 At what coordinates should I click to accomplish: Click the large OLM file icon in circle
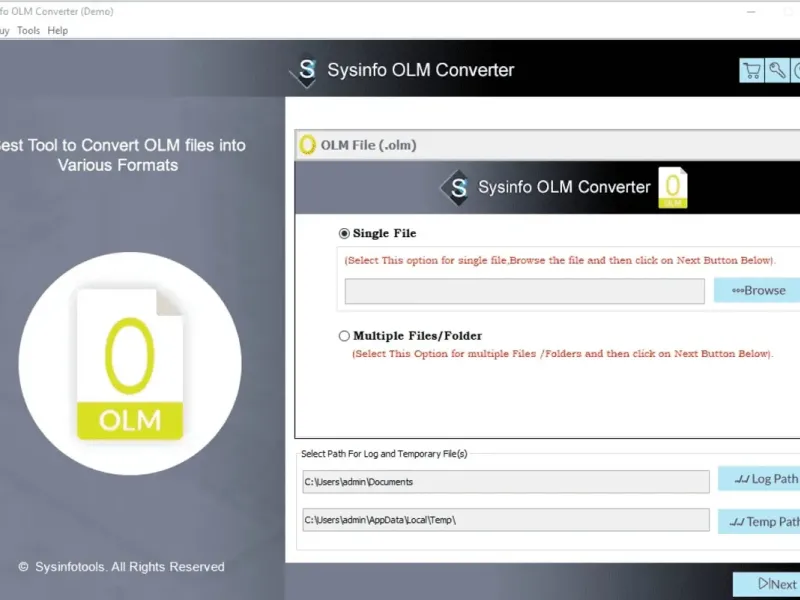click(x=130, y=364)
